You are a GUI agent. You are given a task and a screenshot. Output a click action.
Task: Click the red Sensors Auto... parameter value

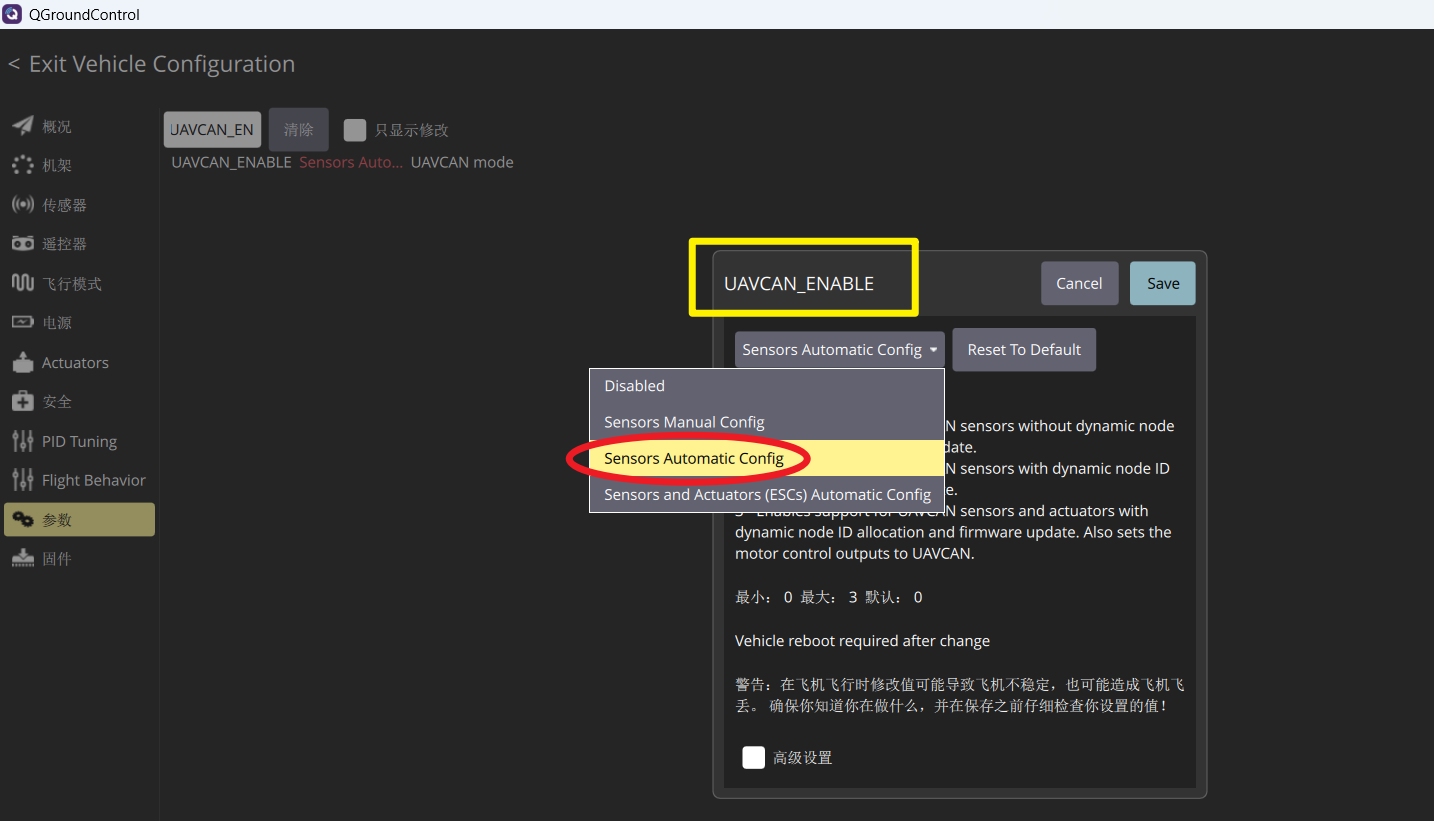[351, 162]
